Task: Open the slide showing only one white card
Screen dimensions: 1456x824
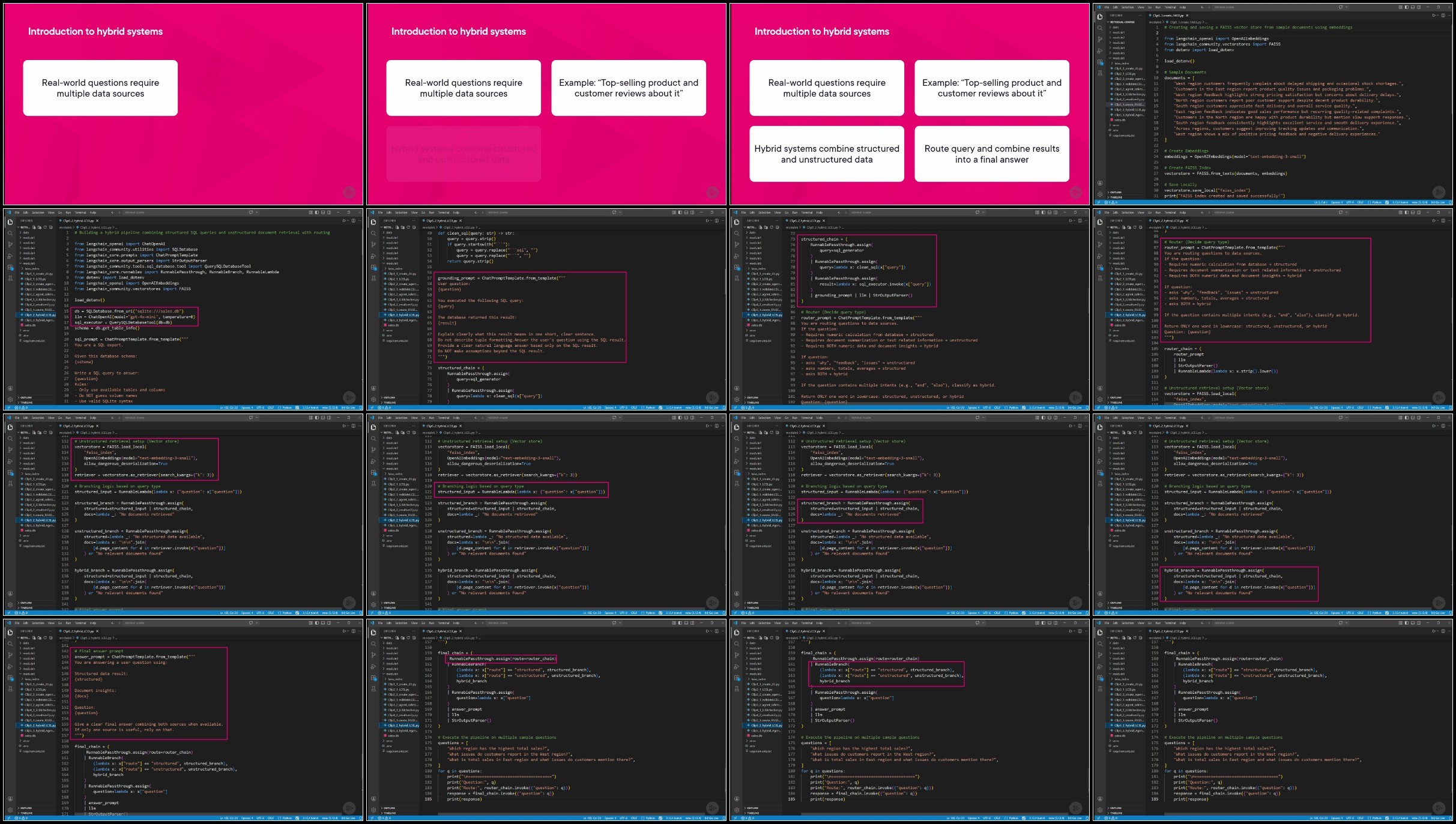Action: [183, 104]
